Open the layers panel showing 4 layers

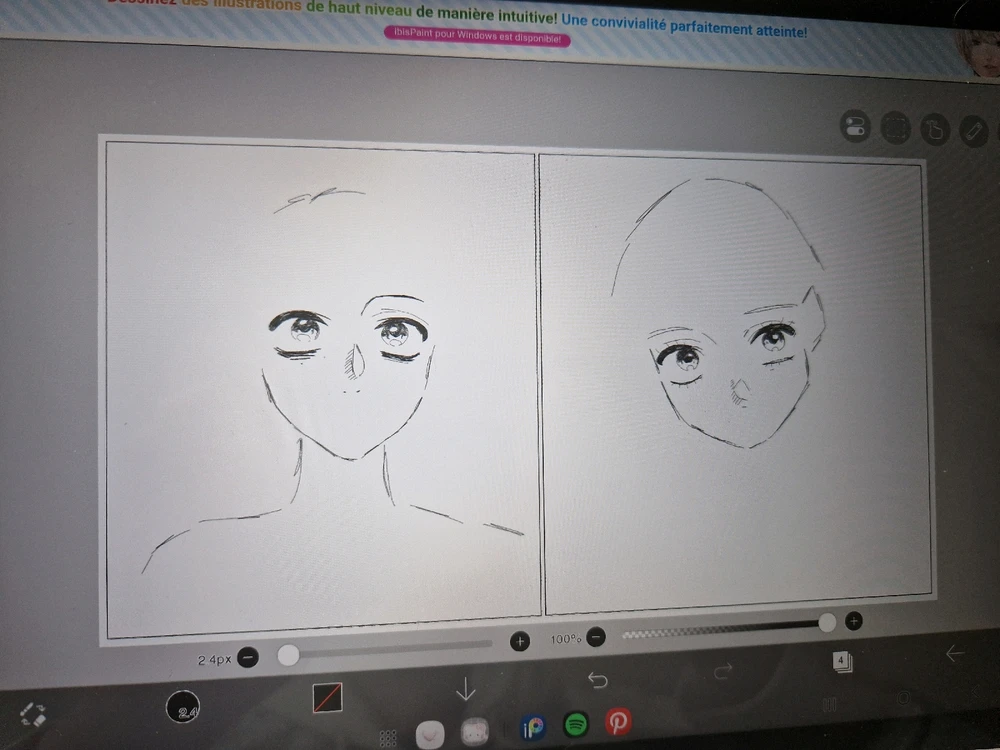[842, 661]
